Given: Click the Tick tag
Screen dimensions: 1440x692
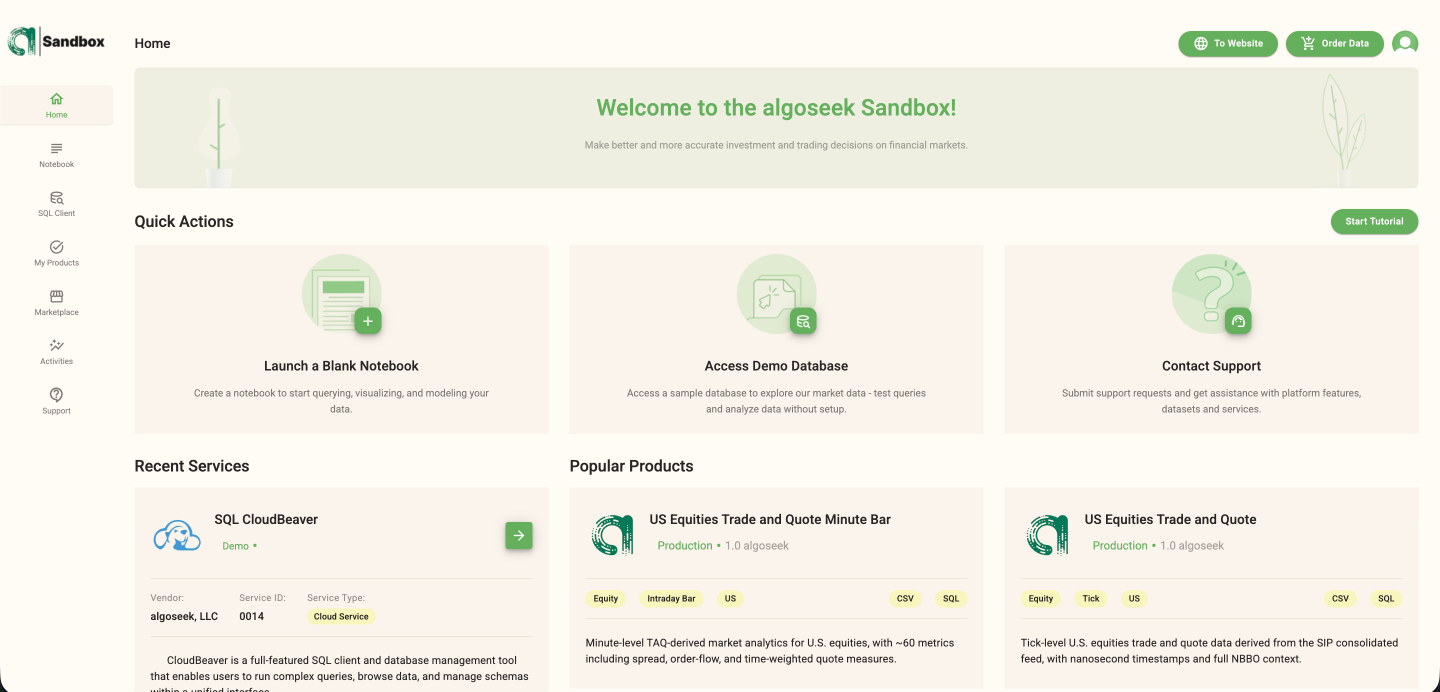Looking at the screenshot, I should coord(1091,598).
